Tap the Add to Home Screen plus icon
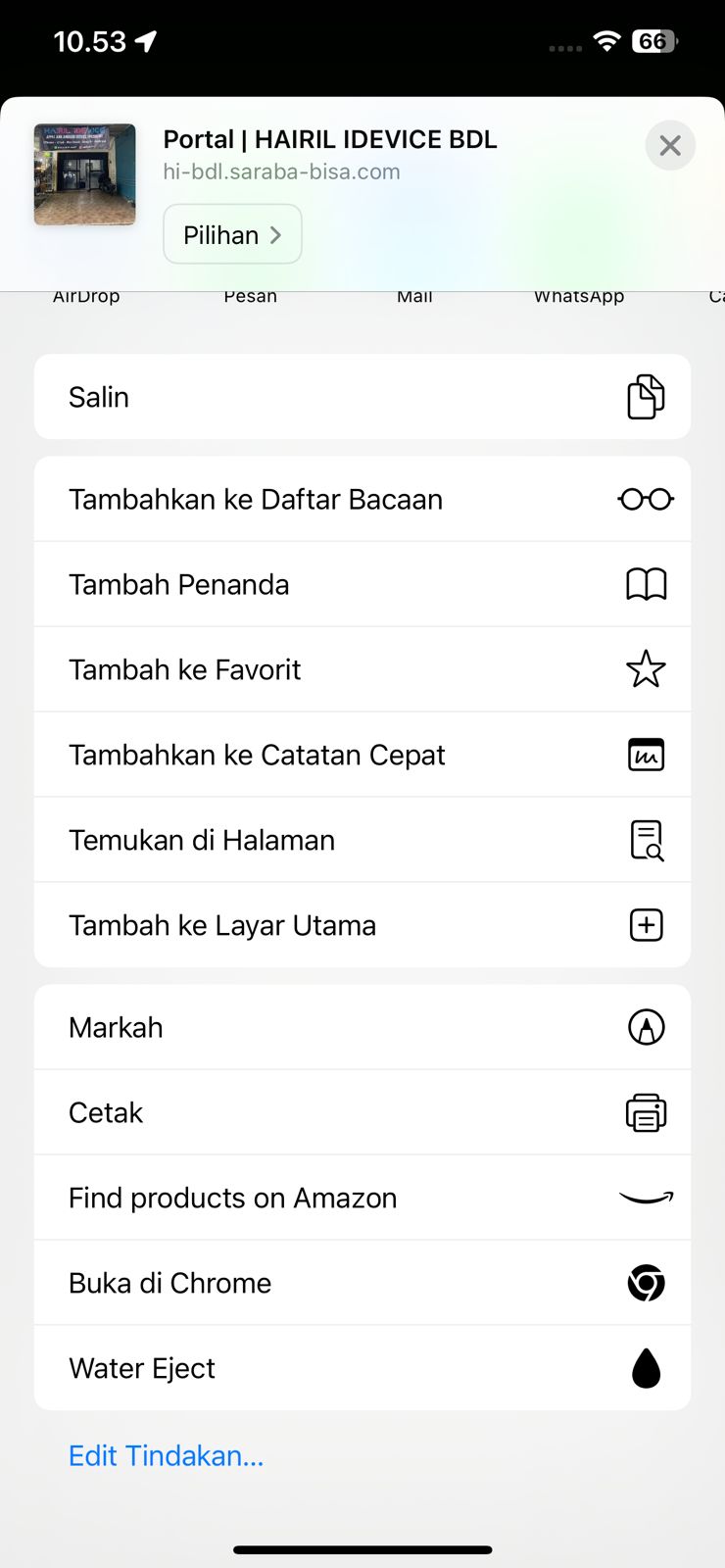Image resolution: width=725 pixels, height=1568 pixels. point(646,925)
